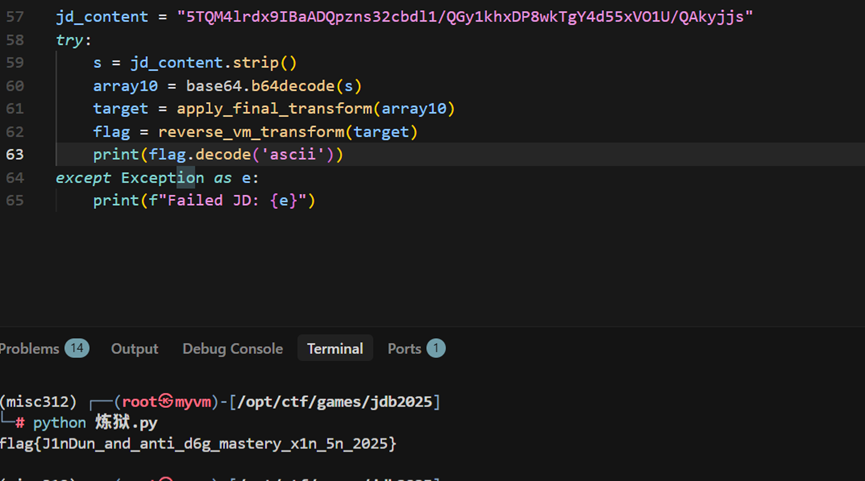Switch to the Problems tab
This screenshot has width=865, height=481.
point(29,348)
